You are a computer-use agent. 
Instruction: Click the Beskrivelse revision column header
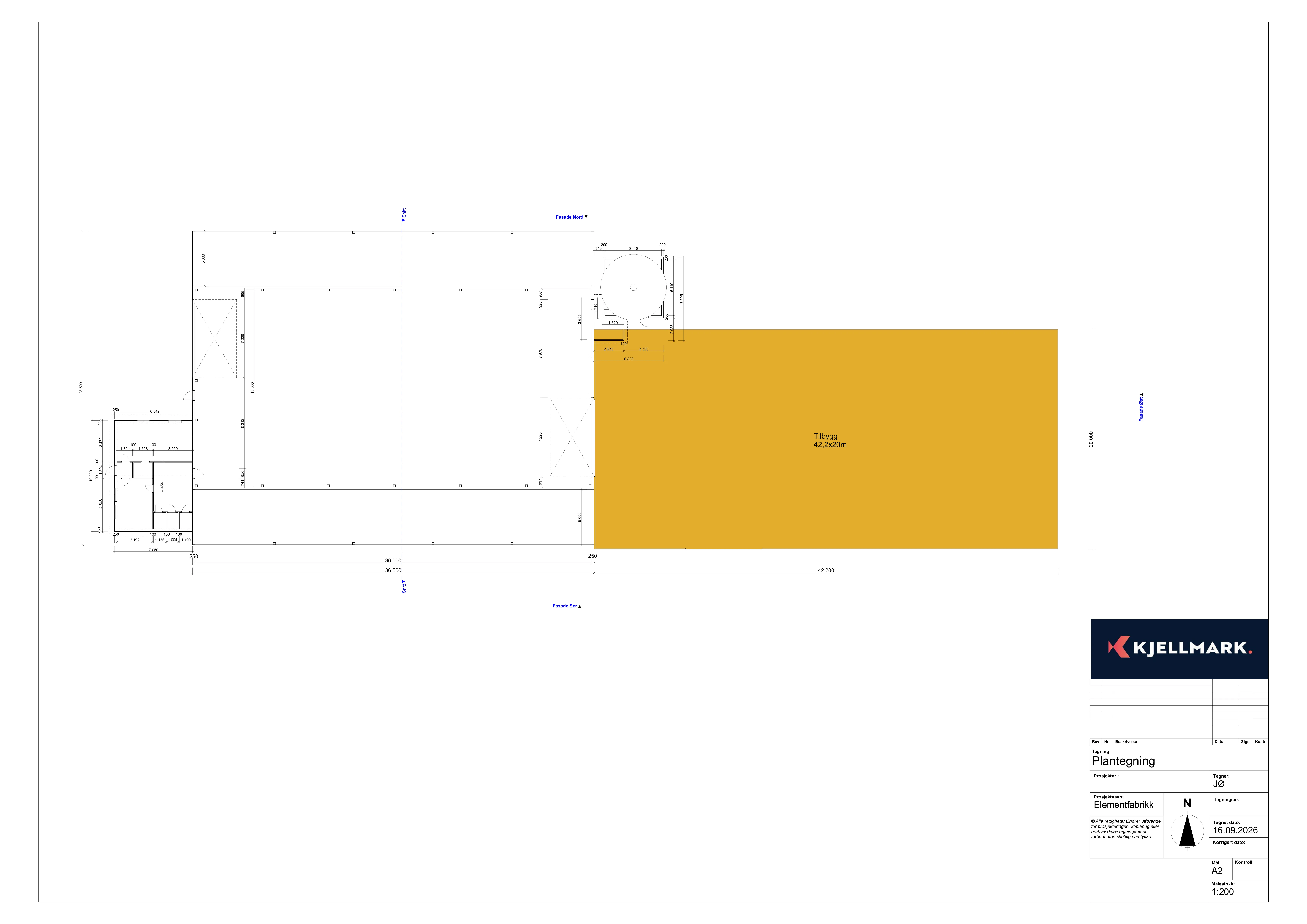coord(1126,742)
